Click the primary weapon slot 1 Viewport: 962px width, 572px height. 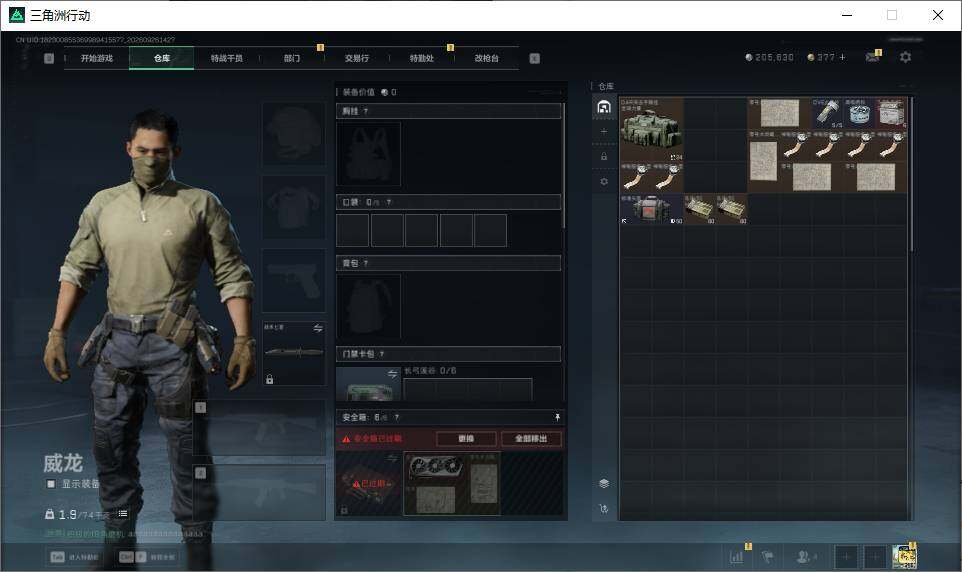(260, 428)
